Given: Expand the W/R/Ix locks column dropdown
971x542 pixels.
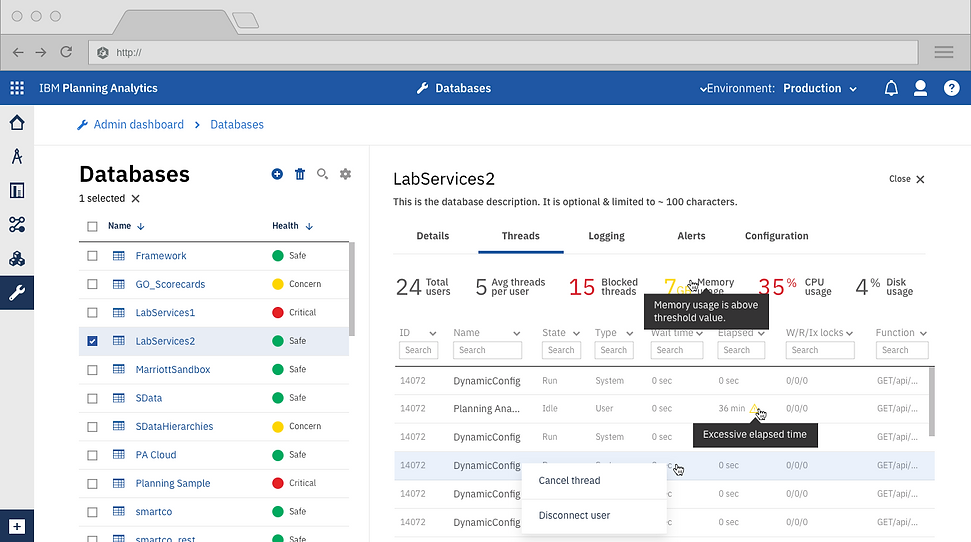Looking at the screenshot, I should (849, 333).
